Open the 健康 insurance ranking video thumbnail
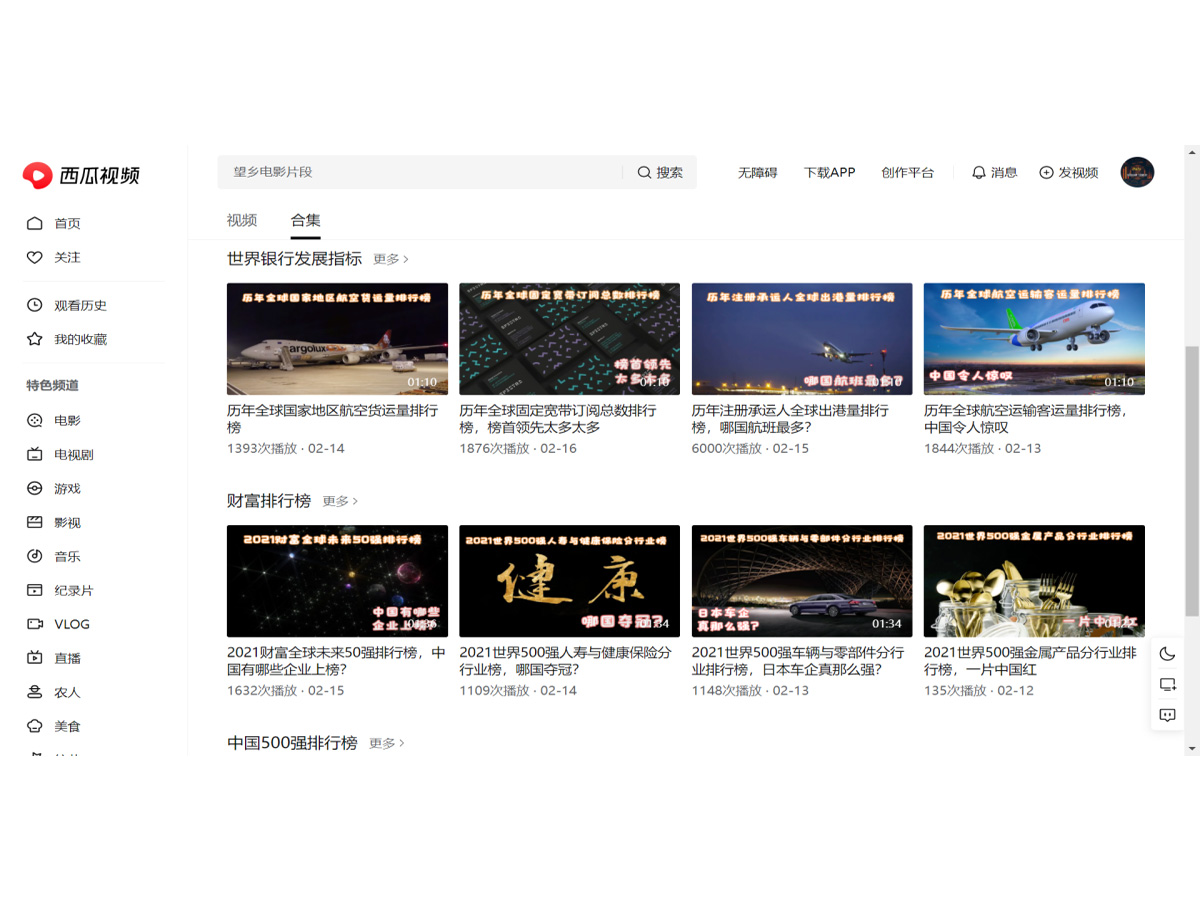 tap(569, 581)
